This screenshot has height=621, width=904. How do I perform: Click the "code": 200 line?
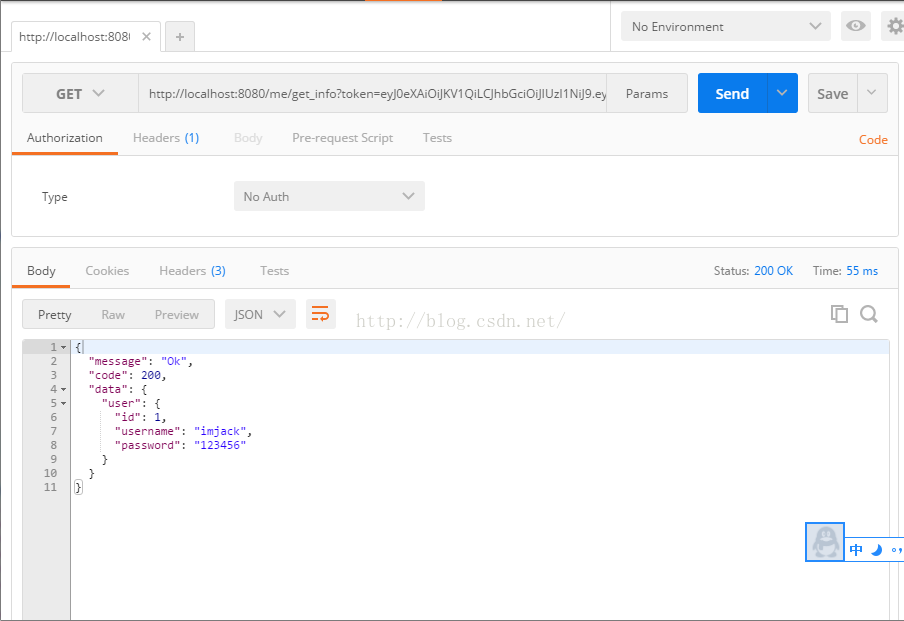pyautogui.click(x=127, y=375)
